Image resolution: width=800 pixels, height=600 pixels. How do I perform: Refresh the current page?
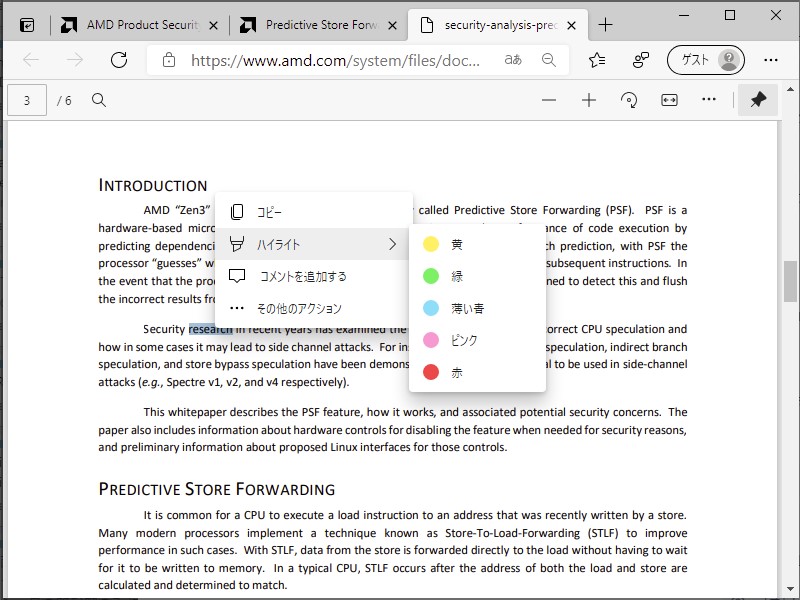point(119,60)
